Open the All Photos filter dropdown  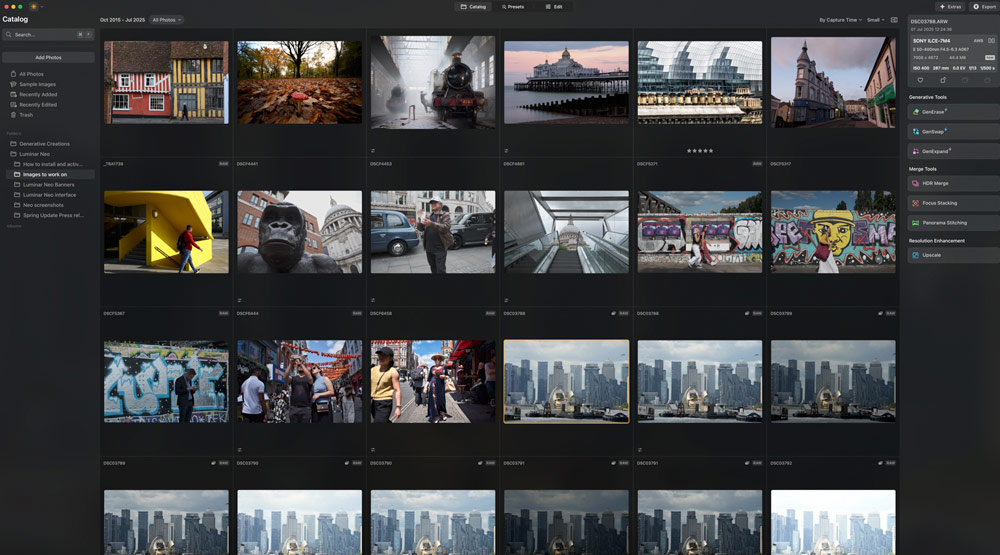[x=166, y=20]
